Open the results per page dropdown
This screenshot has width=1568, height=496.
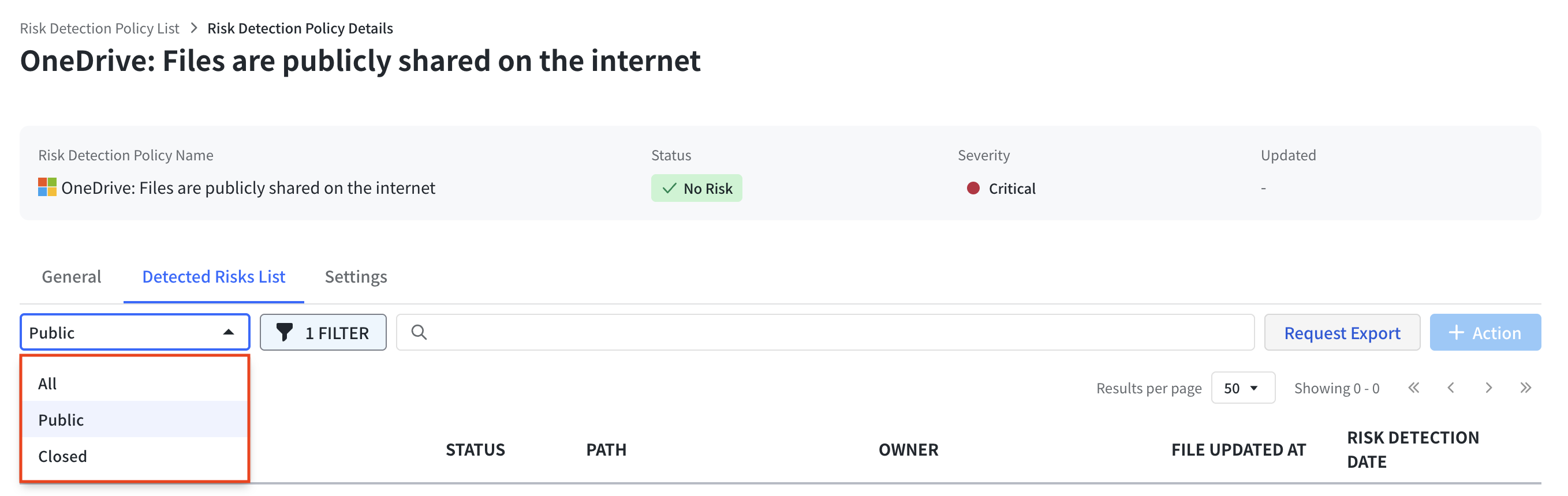point(1242,388)
